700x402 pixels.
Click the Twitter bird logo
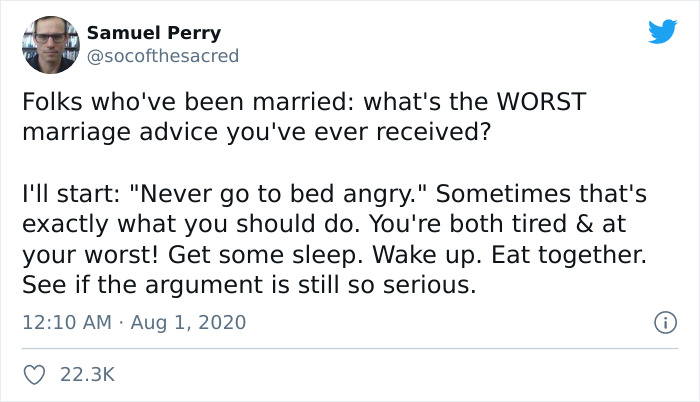(662, 31)
